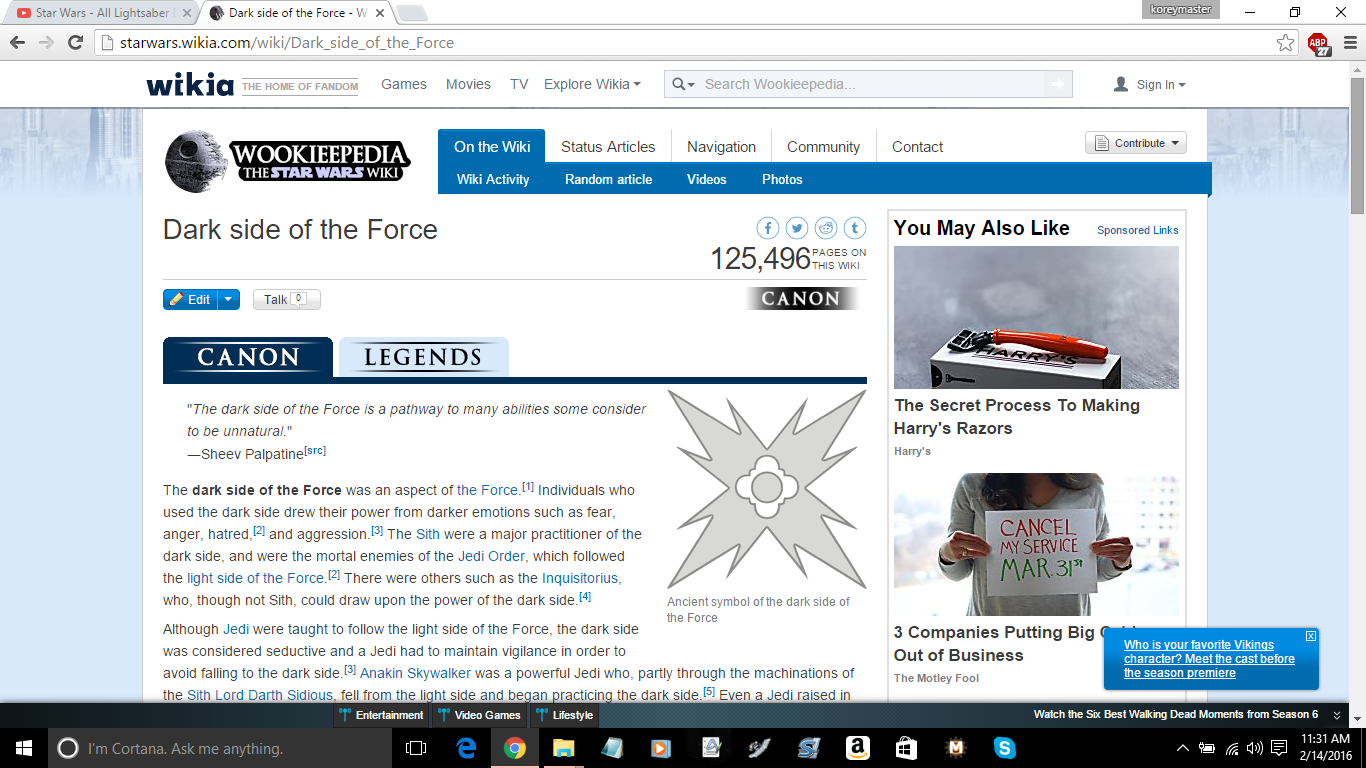Click the Tumblr share icon
The image size is (1366, 768).
tap(855, 228)
